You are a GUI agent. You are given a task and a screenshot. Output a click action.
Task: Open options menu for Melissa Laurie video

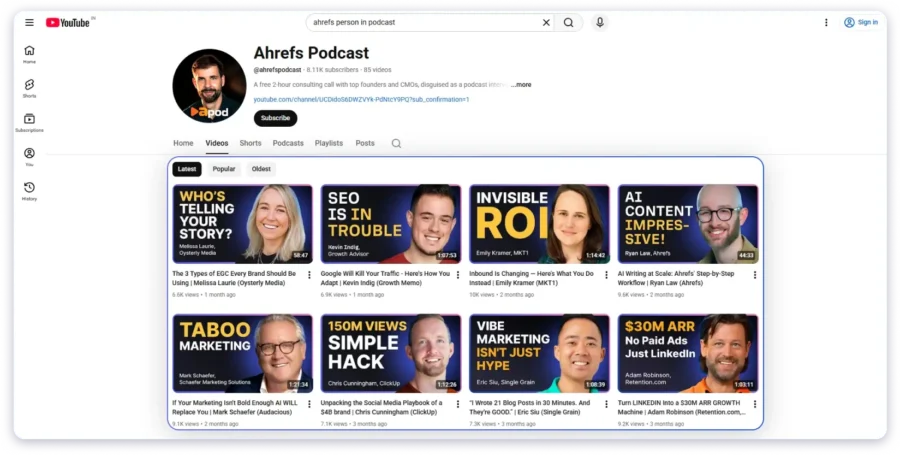(x=309, y=275)
